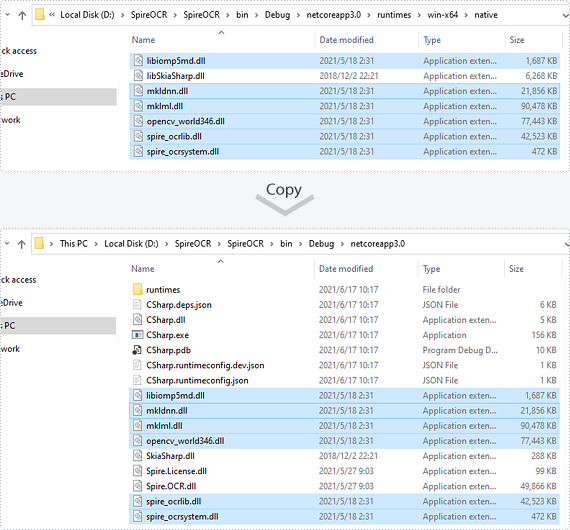Click the Up arrow in the bottom Explorer window
This screenshot has height=530, width=570.
point(22,244)
